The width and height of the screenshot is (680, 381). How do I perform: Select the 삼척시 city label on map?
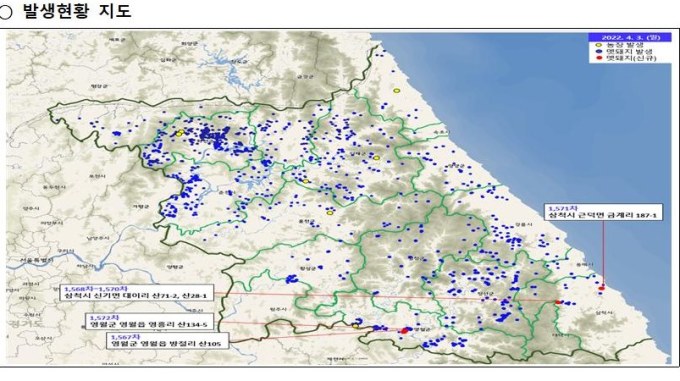point(604,313)
